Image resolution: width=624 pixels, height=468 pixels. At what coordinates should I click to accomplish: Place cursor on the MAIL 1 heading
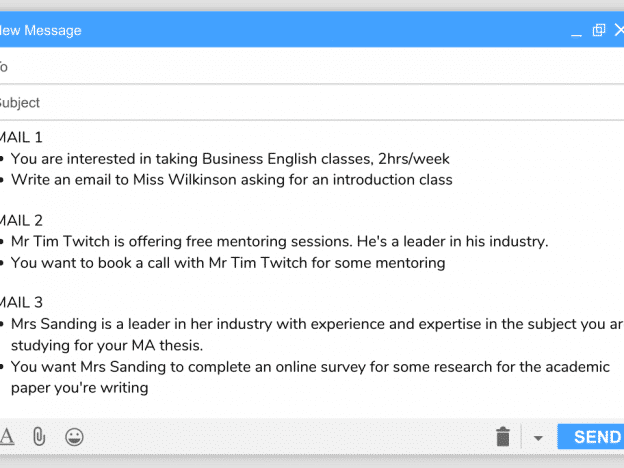[x=21, y=137]
